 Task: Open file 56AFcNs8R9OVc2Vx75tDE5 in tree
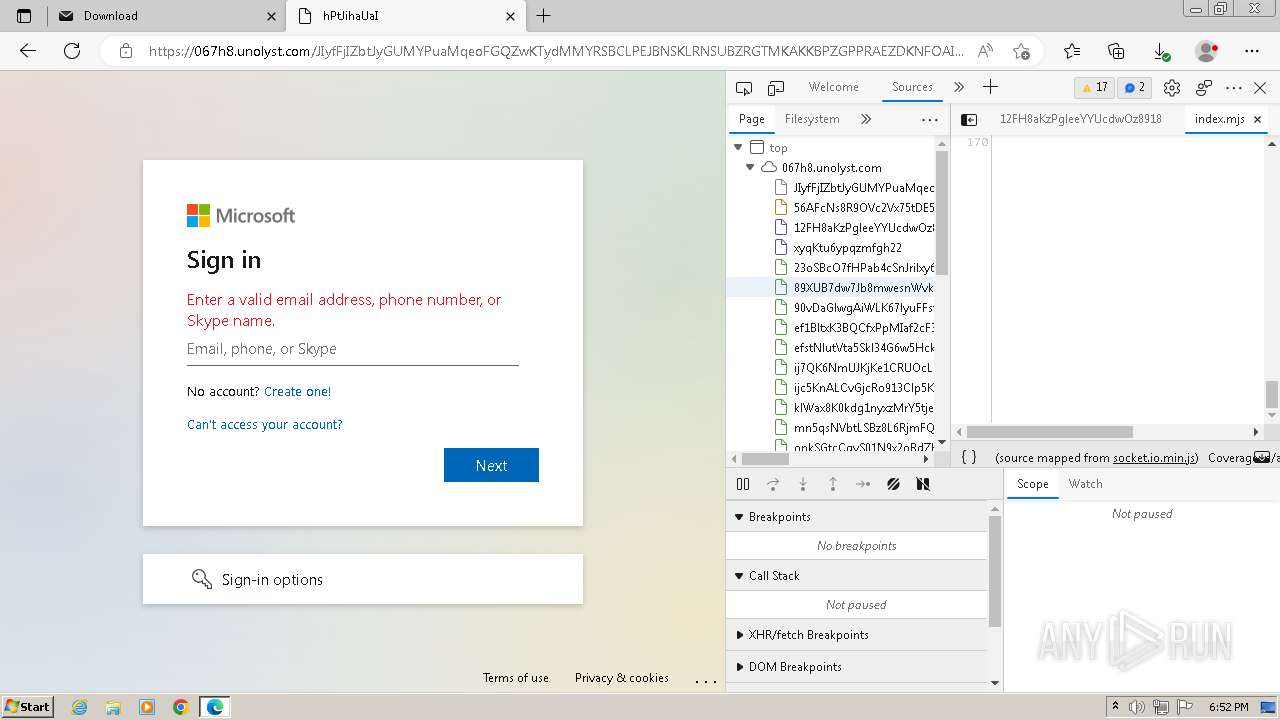point(855,208)
